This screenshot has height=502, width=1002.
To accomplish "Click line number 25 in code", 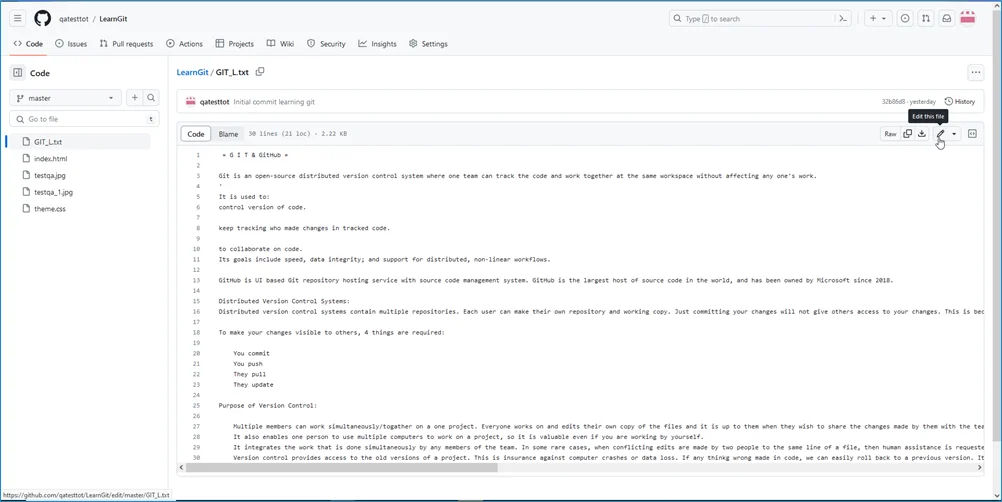I will pos(196,406).
